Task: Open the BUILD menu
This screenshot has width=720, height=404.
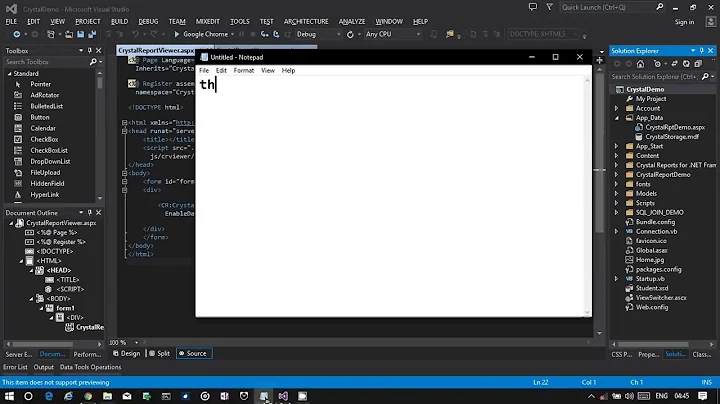Action: point(119,22)
